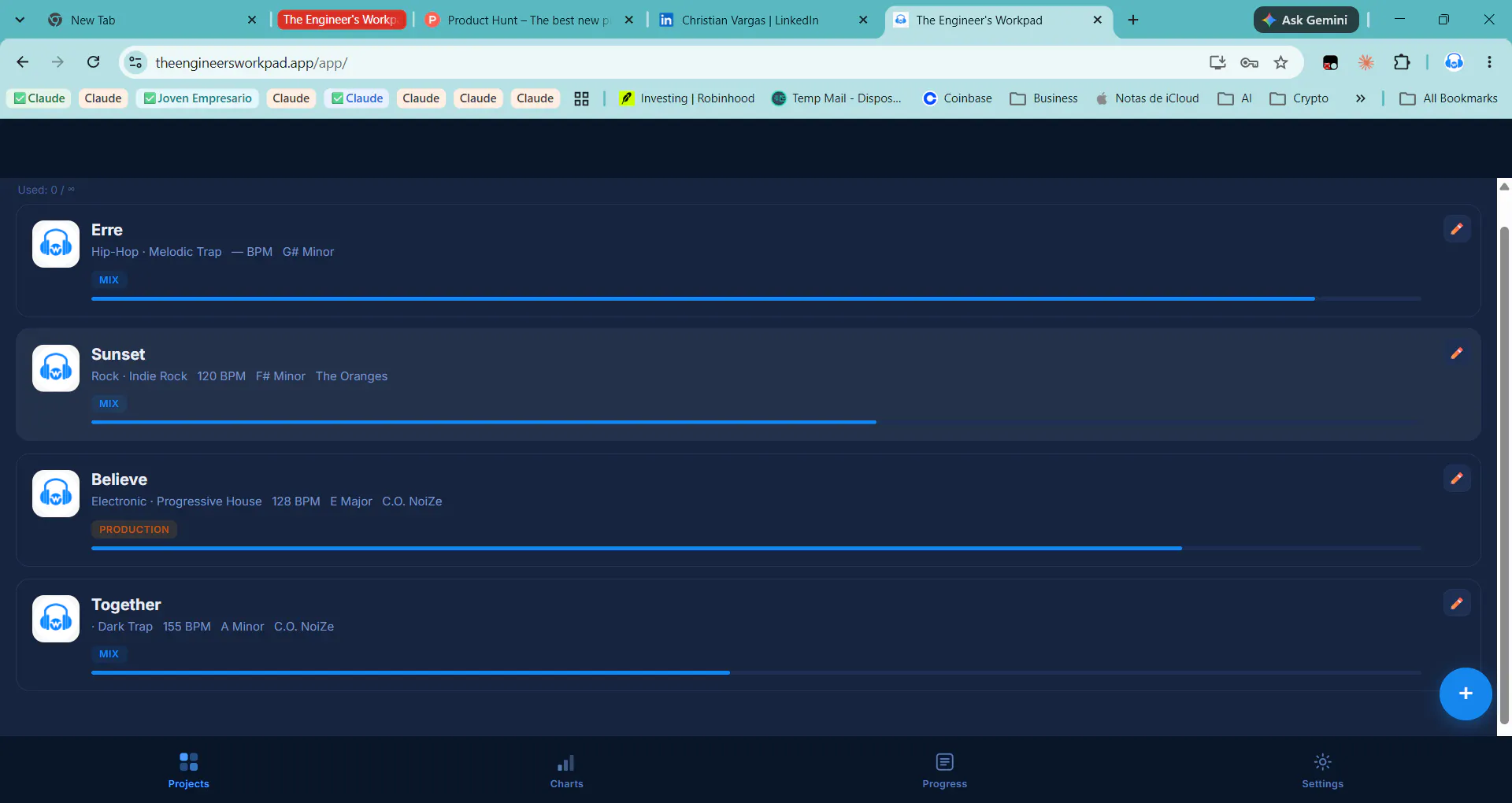The image size is (1512, 803).
Task: Add a new project with plus button
Action: (x=1466, y=694)
